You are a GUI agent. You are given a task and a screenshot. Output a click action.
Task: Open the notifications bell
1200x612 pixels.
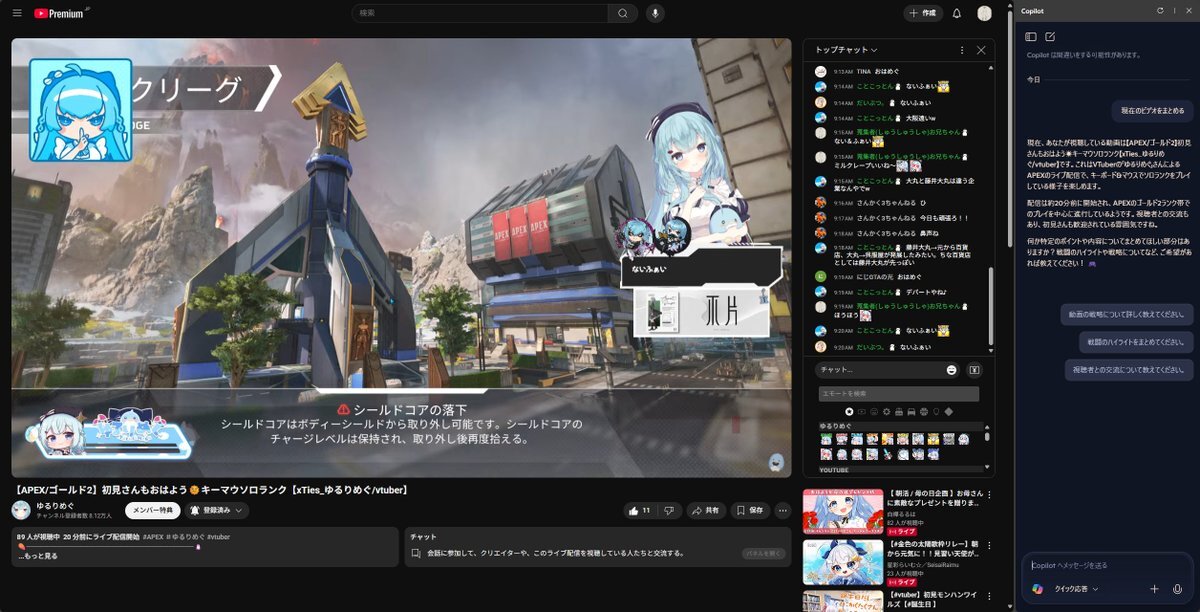(957, 13)
